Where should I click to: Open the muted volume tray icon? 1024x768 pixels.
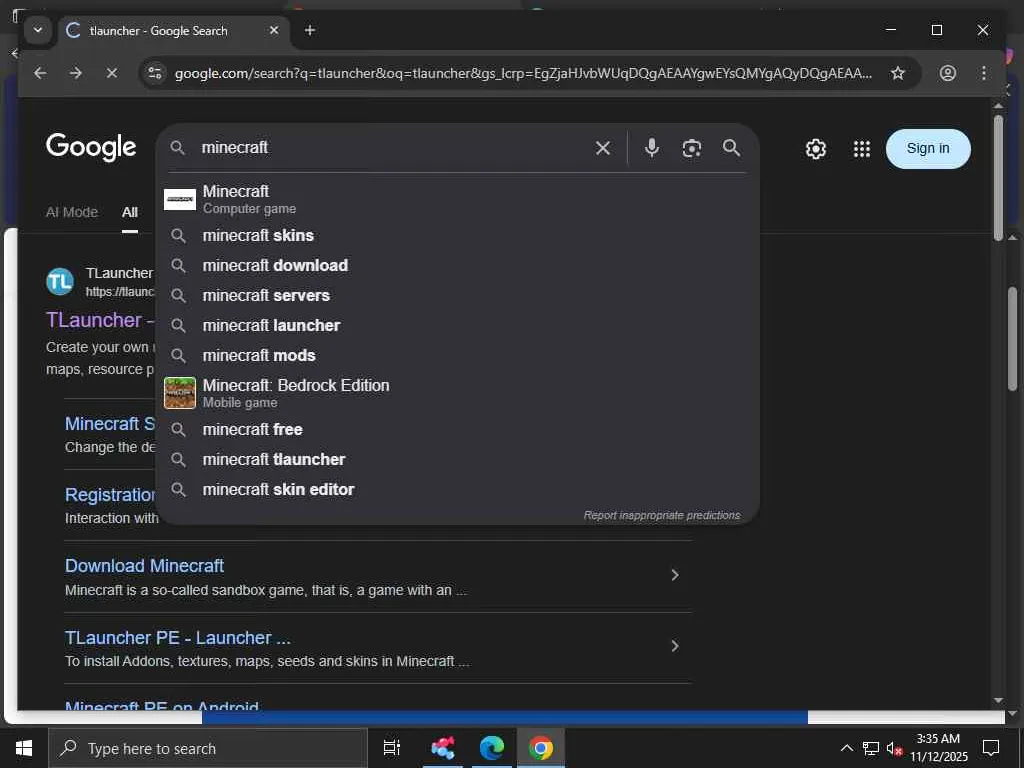pyautogui.click(x=895, y=748)
